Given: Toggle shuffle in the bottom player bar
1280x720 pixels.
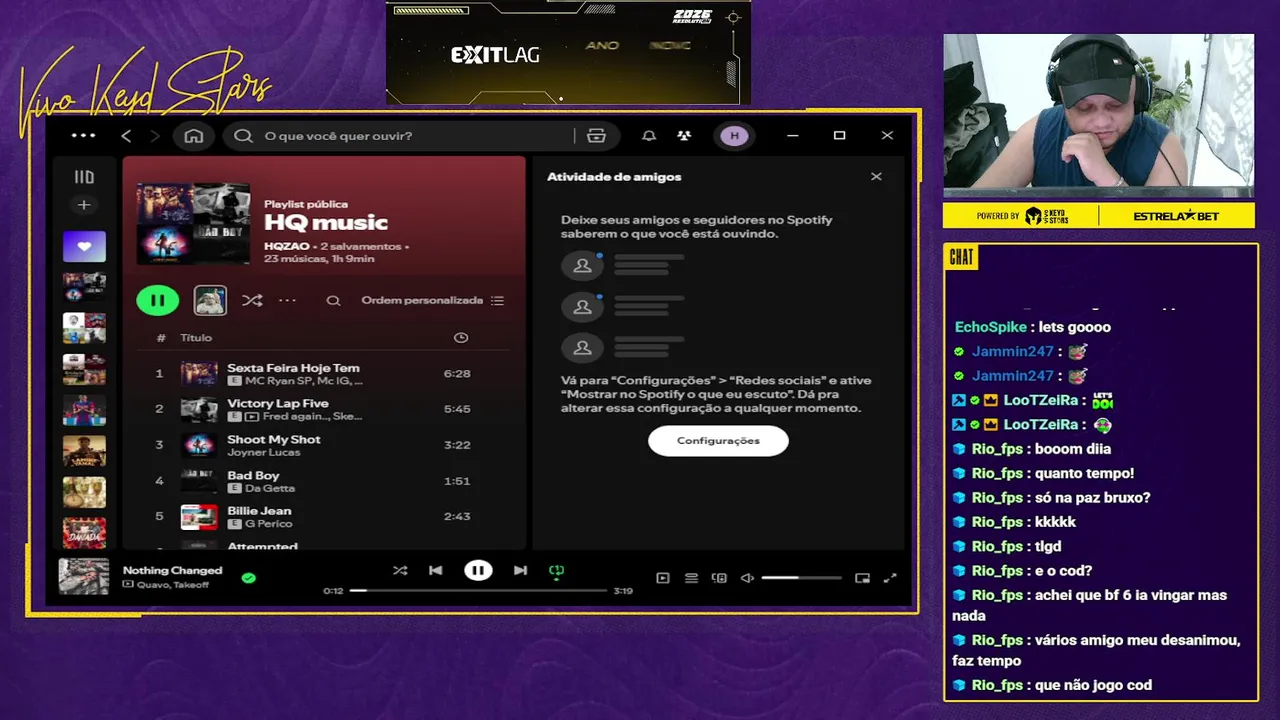Looking at the screenshot, I should (400, 571).
